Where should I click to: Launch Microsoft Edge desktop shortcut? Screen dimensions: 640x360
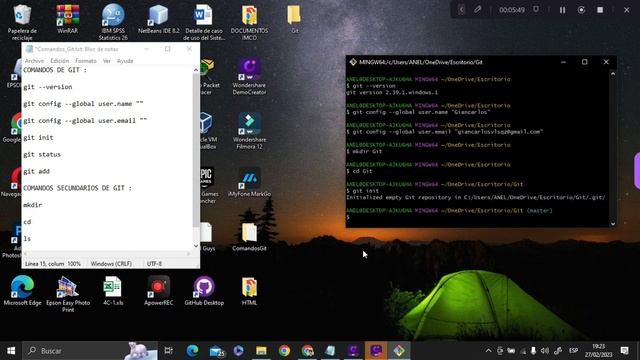click(x=22, y=291)
